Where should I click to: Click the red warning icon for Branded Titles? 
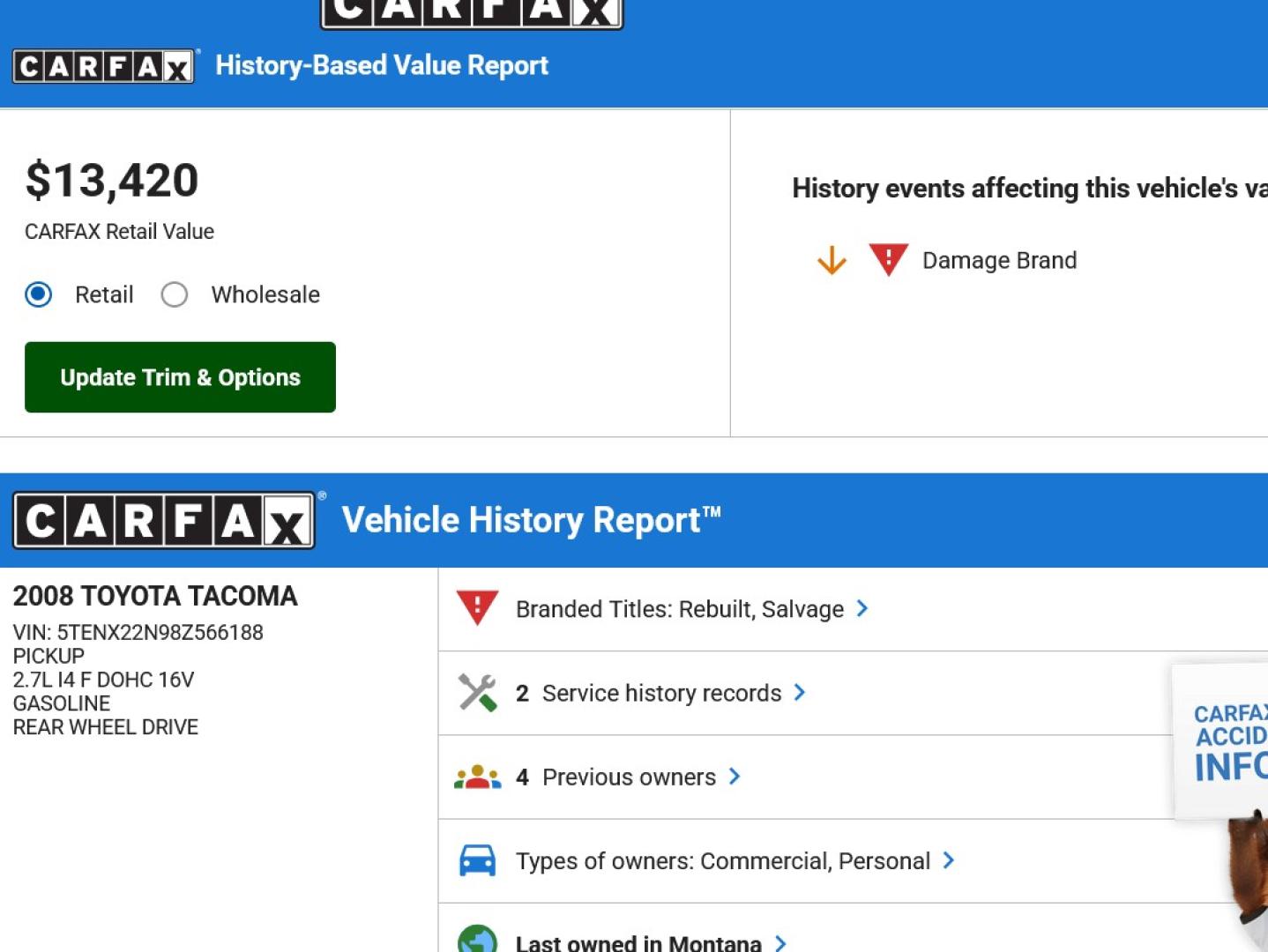[x=477, y=607]
